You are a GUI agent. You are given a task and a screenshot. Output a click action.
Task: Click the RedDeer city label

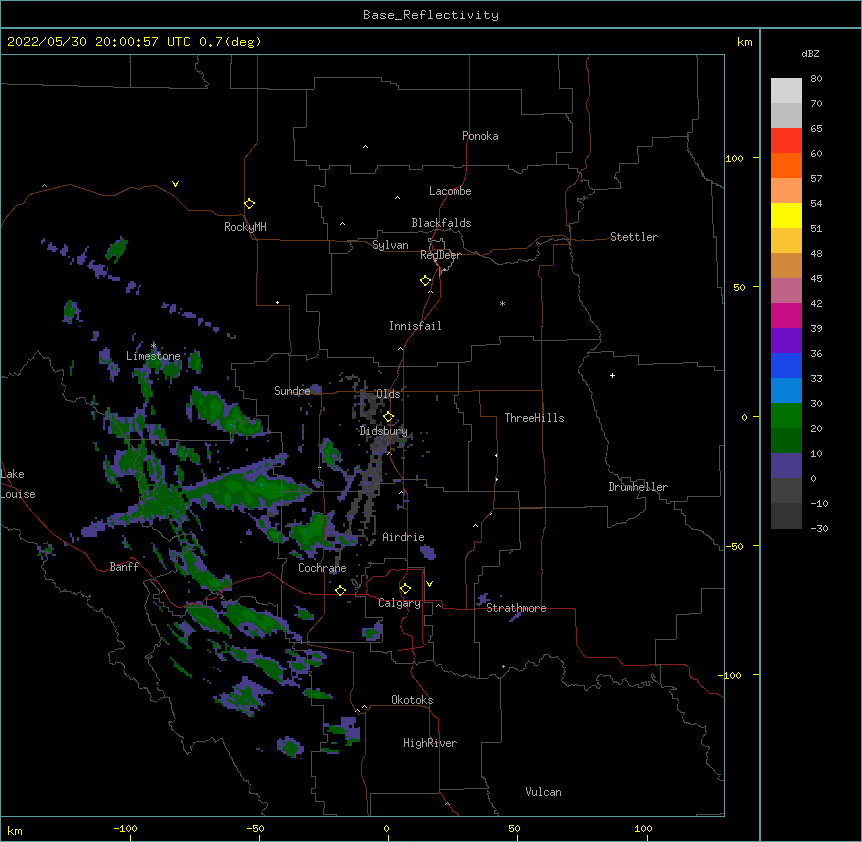point(440,255)
